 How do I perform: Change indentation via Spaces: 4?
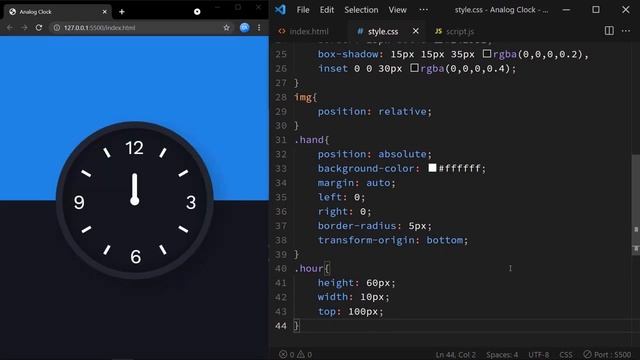(502, 355)
